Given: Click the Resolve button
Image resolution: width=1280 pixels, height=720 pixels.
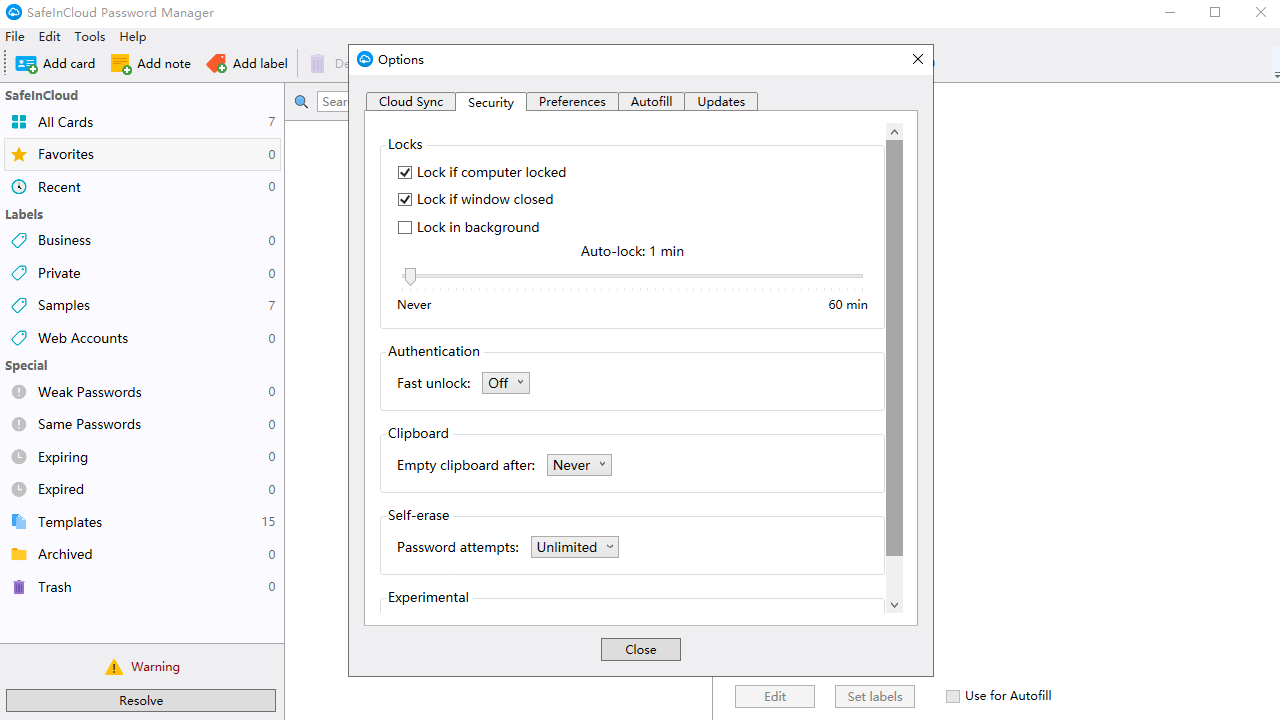Looking at the screenshot, I should pyautogui.click(x=140, y=700).
